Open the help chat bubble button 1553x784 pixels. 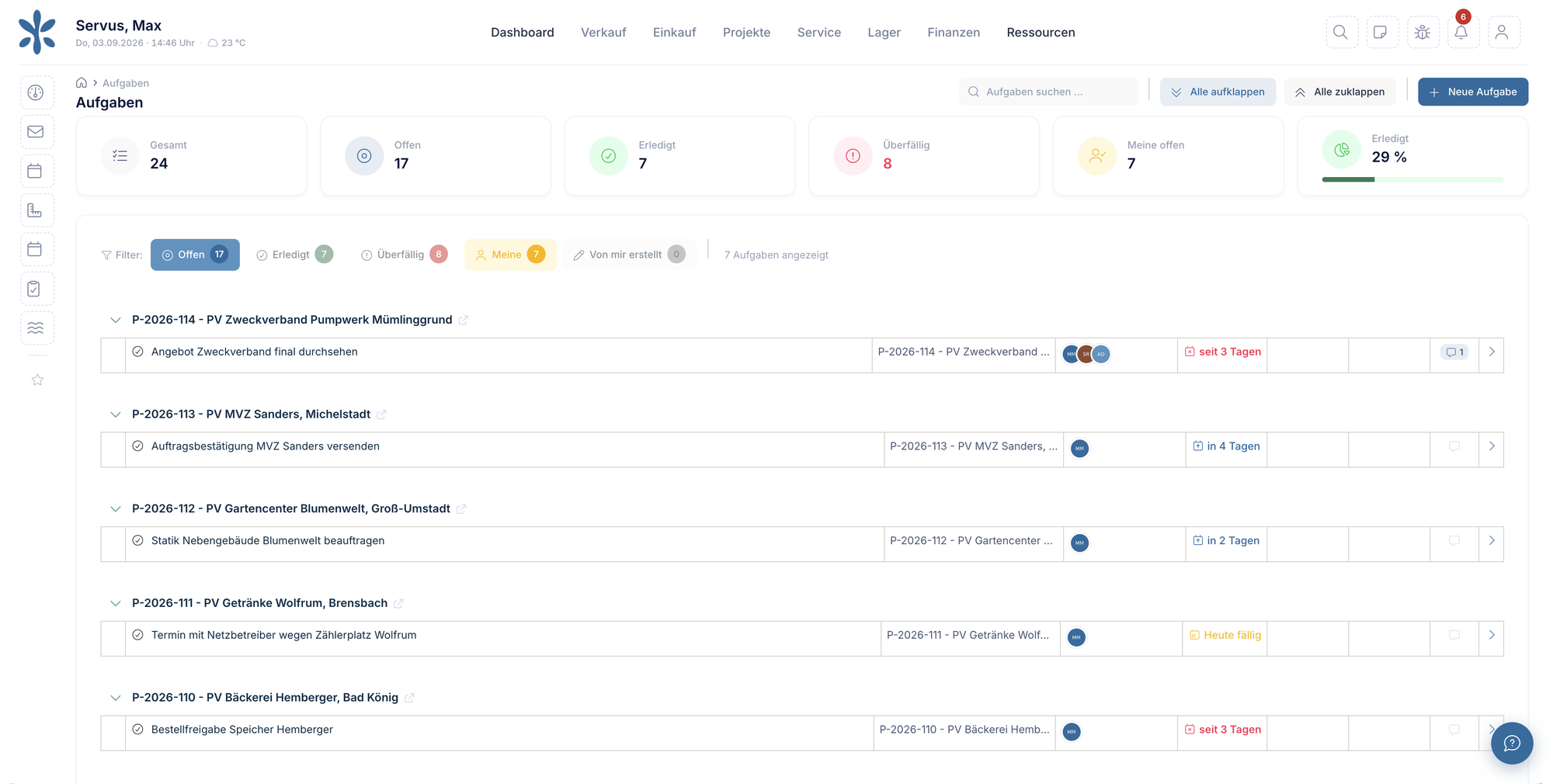1511,743
